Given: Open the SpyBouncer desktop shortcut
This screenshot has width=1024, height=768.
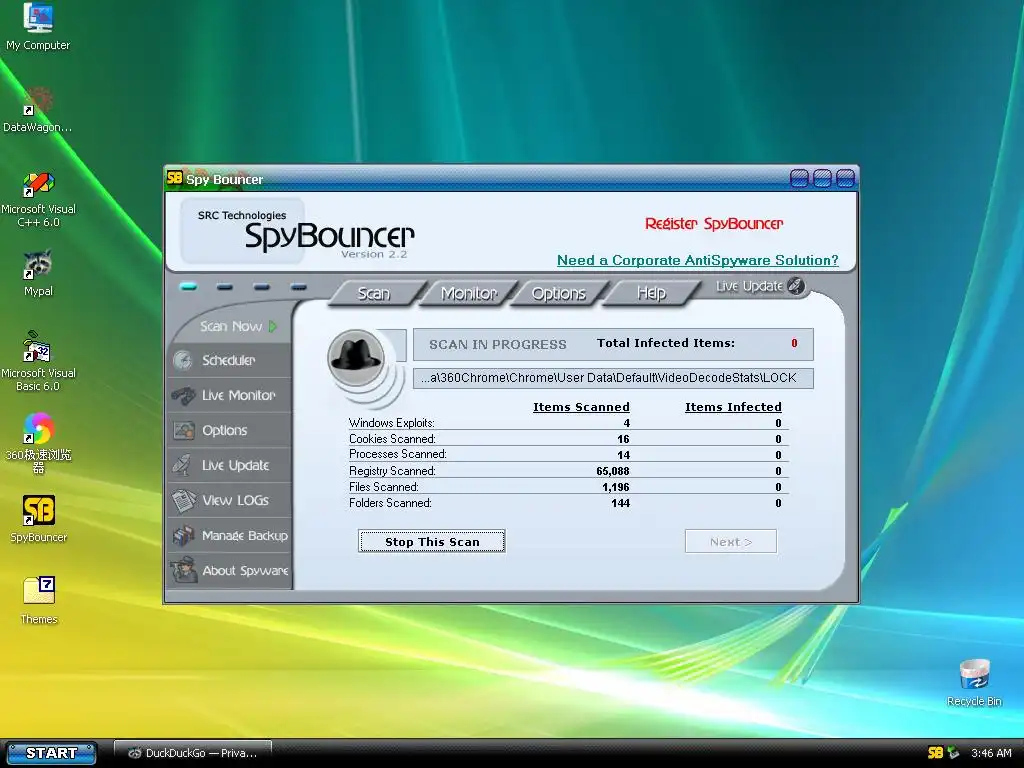Looking at the screenshot, I should tap(38, 519).
